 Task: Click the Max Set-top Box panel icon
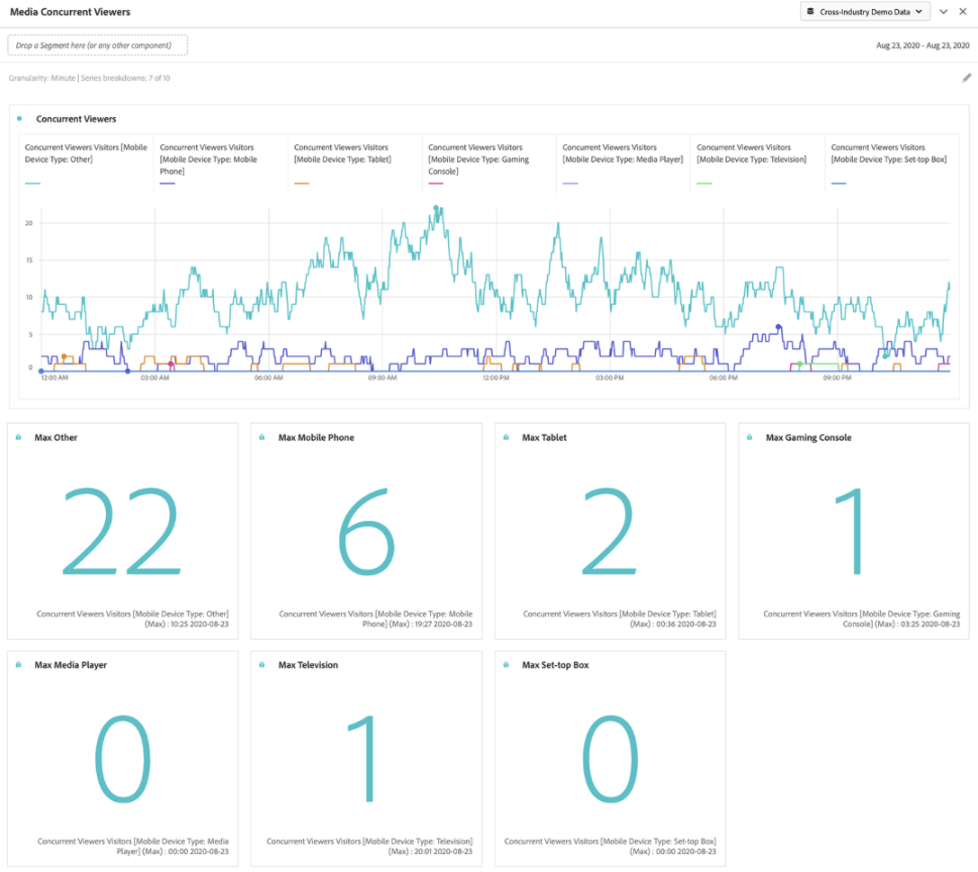pos(506,665)
